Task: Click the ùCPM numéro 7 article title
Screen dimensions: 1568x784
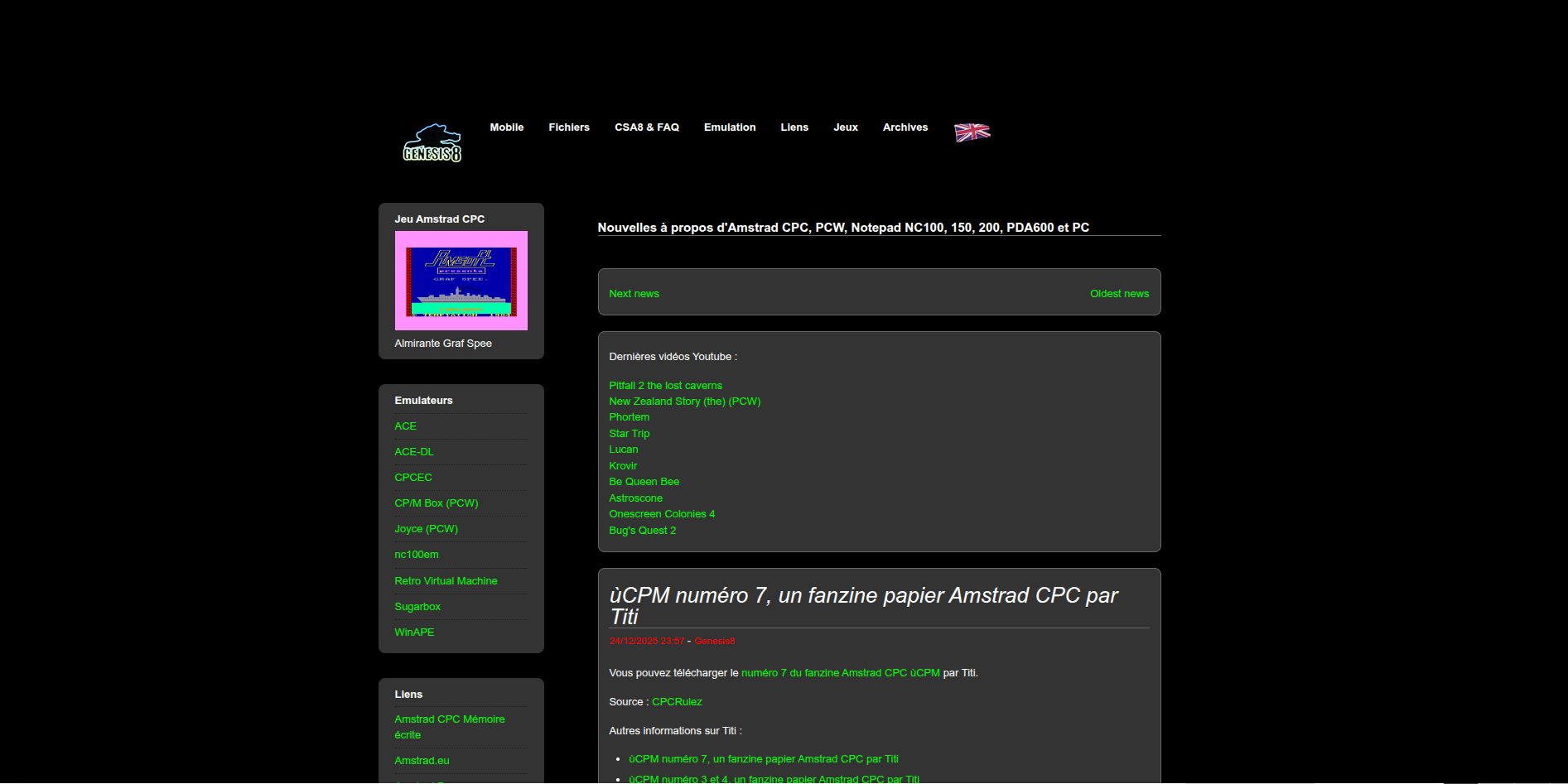Action: click(x=862, y=604)
